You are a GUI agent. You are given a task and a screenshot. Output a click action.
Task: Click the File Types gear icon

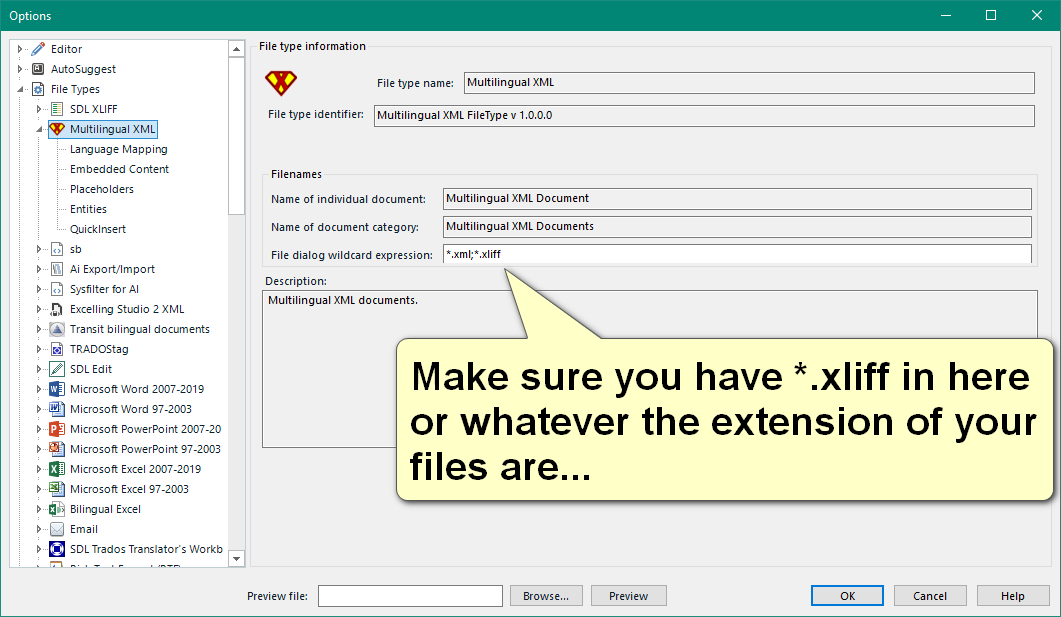pyautogui.click(x=39, y=89)
